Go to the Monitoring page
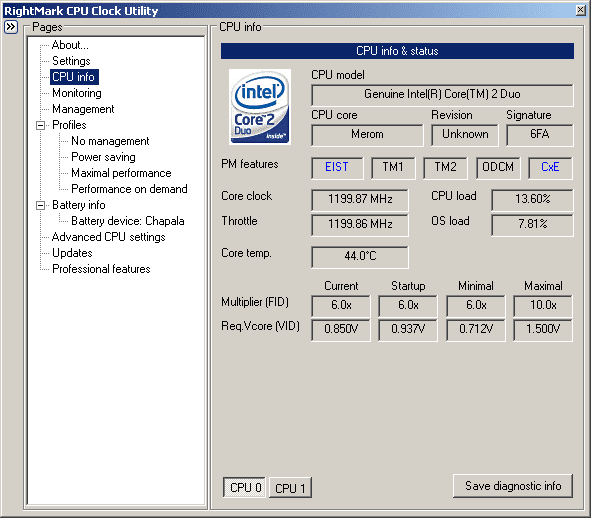The width and height of the screenshot is (591, 518). click(x=77, y=93)
